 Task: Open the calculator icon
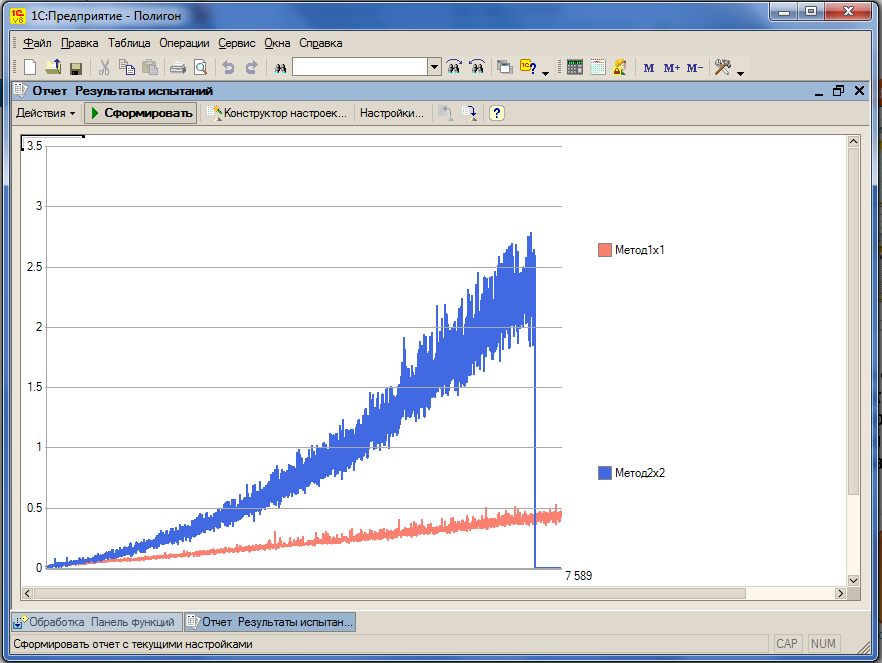pyautogui.click(x=575, y=67)
